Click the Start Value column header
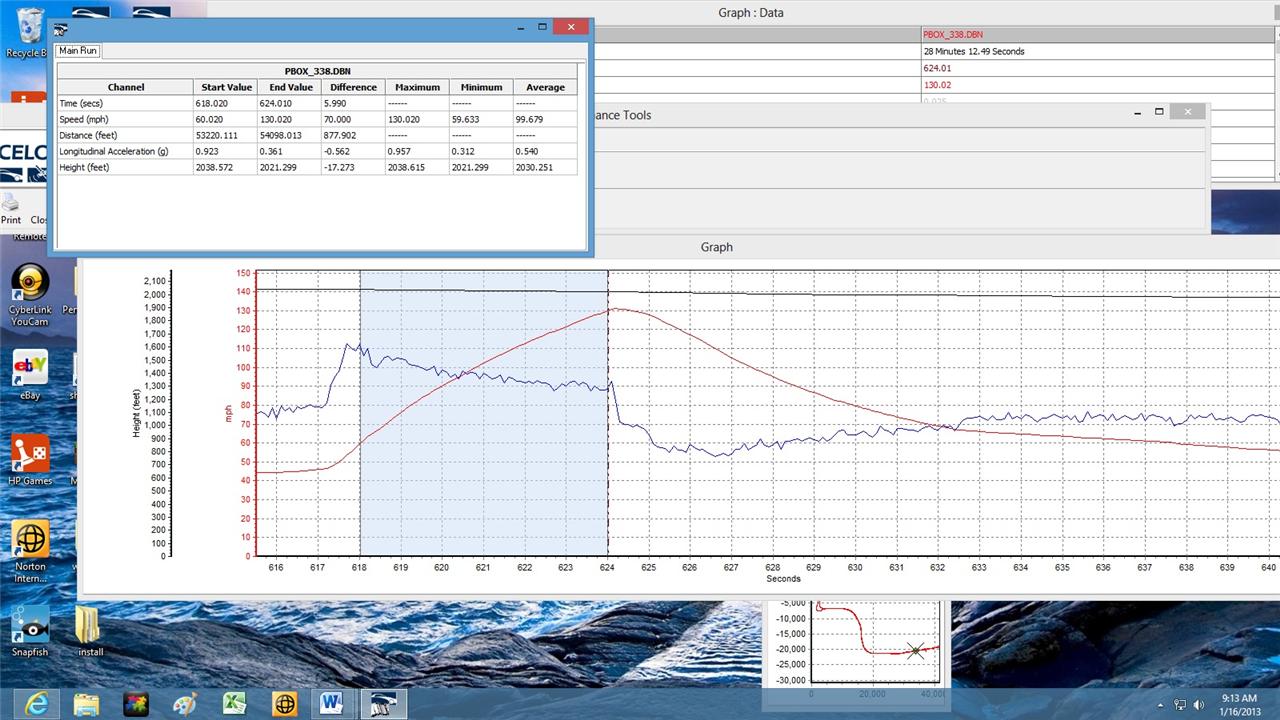This screenshot has height=720, width=1280. click(227, 87)
